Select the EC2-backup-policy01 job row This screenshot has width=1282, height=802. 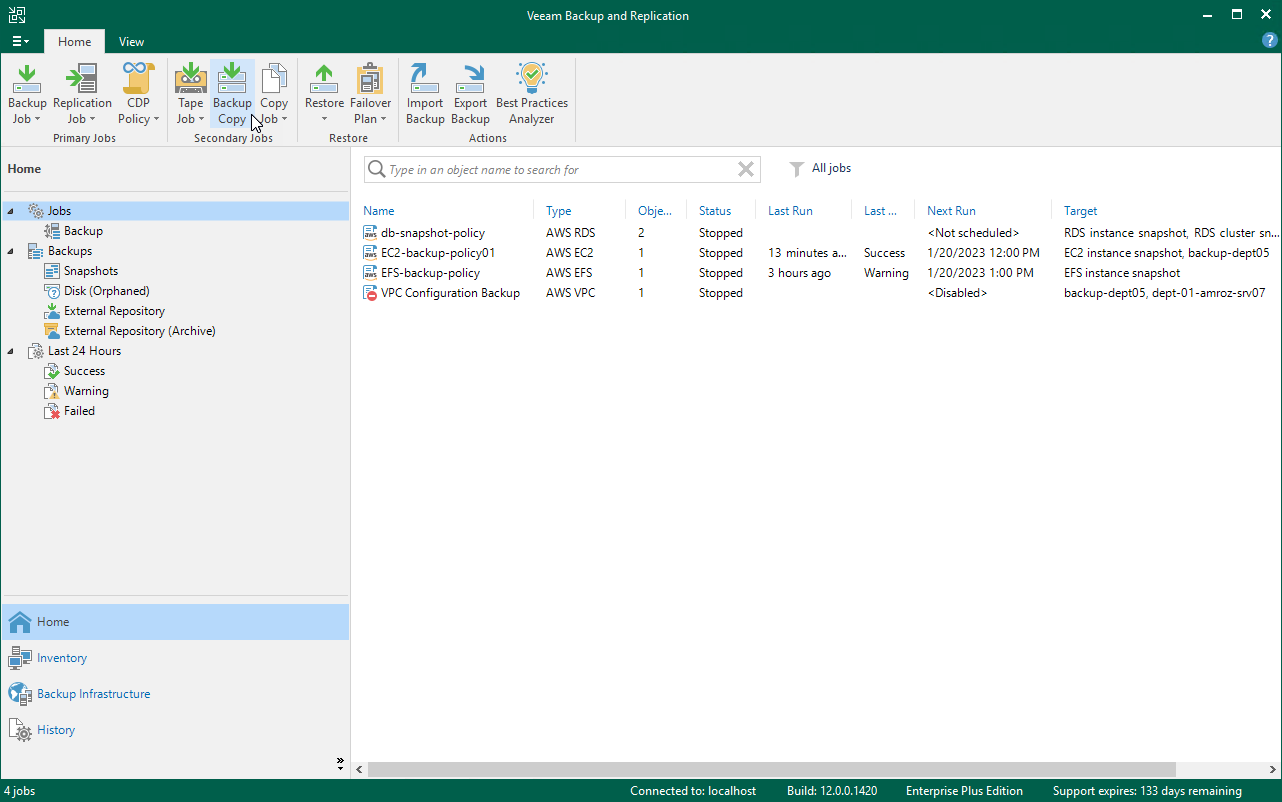820,253
